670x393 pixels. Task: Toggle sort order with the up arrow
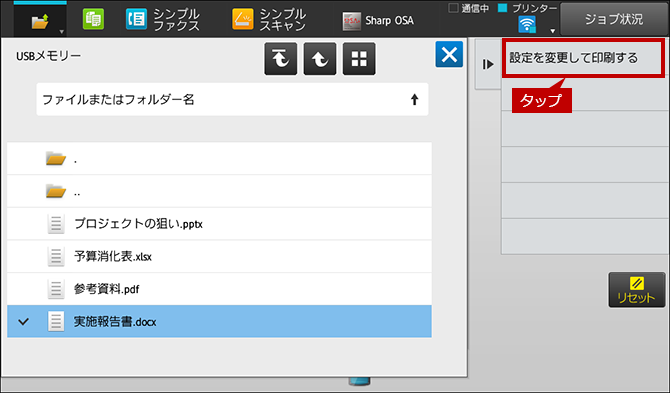click(x=414, y=100)
